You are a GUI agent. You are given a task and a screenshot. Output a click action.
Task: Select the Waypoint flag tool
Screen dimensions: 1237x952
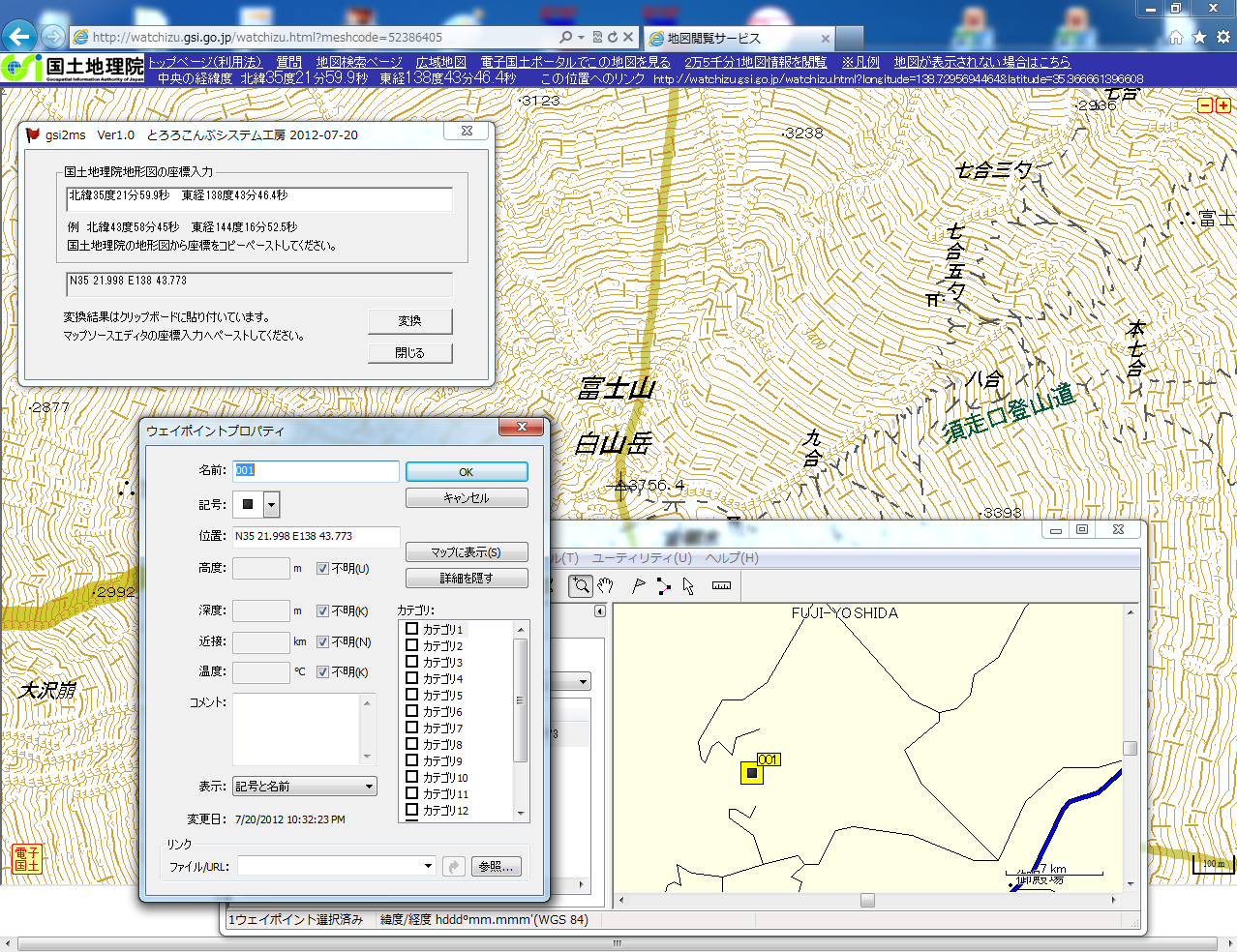(x=638, y=585)
